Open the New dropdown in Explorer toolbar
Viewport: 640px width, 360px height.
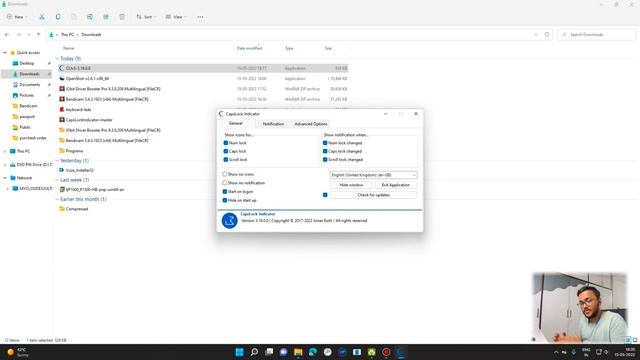click(x=17, y=17)
